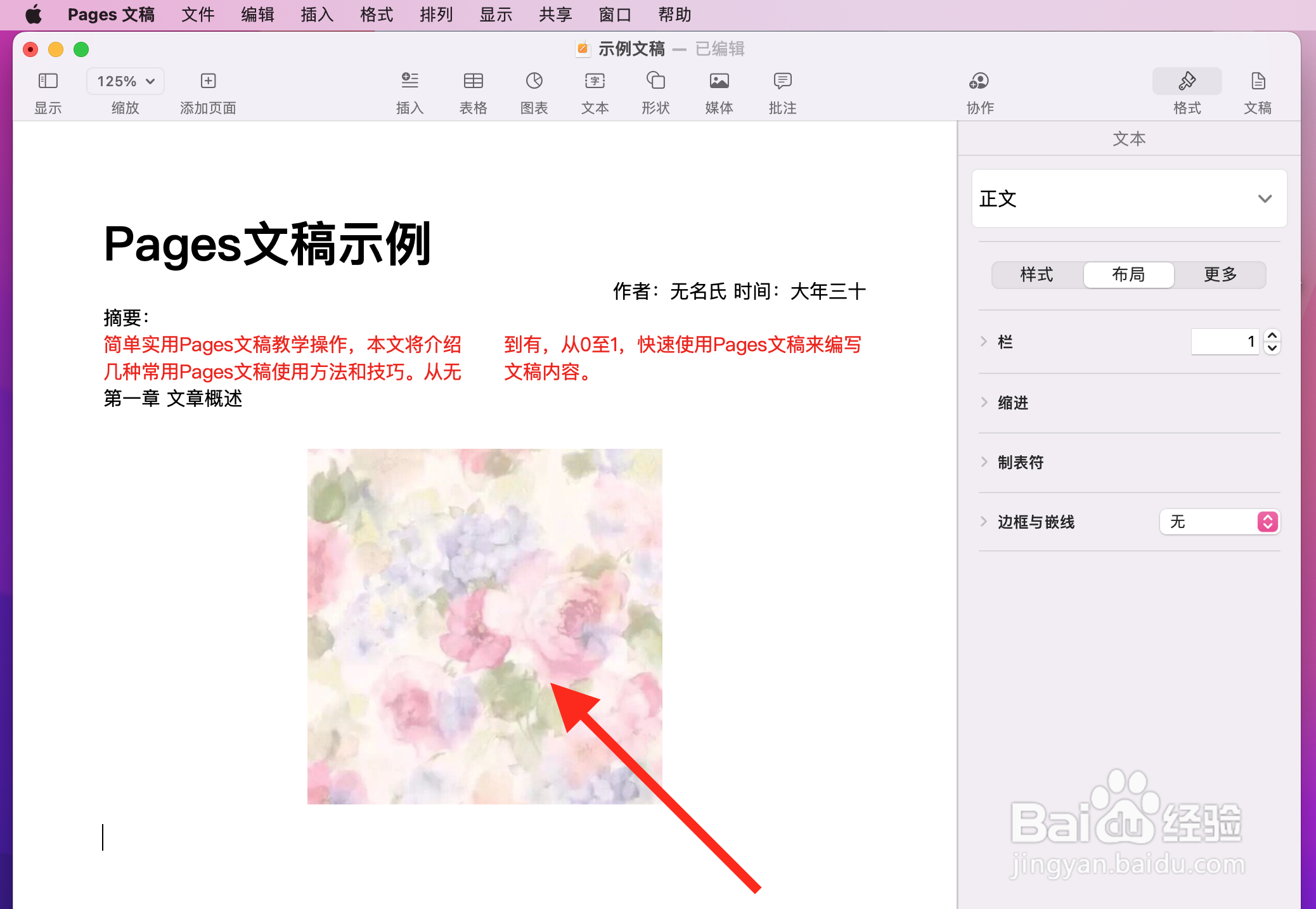Open the 帮助 menu
The image size is (1316, 909).
pyautogui.click(x=674, y=14)
